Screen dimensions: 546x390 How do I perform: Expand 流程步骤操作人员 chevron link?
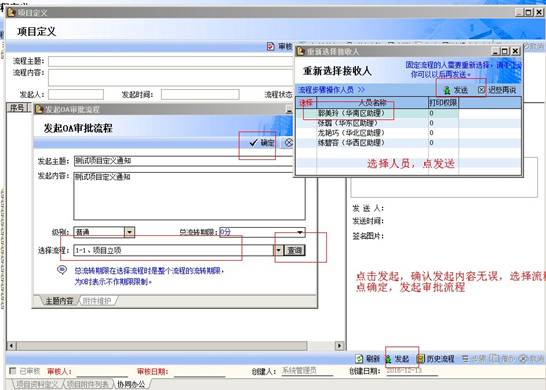[361, 89]
